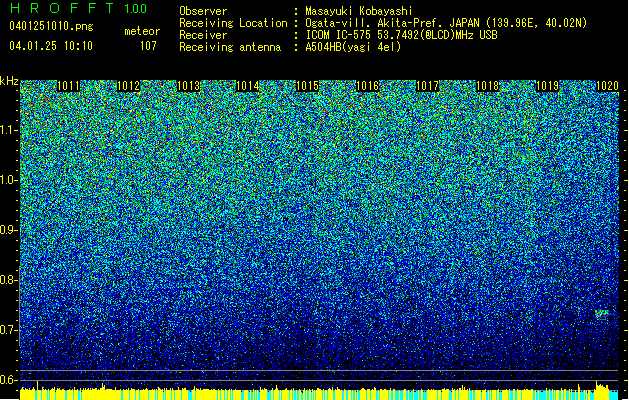Click the Ogata-vill. Akita-Pref. JAPAN location text
Screen dimensions: 629x400
click(446, 23)
